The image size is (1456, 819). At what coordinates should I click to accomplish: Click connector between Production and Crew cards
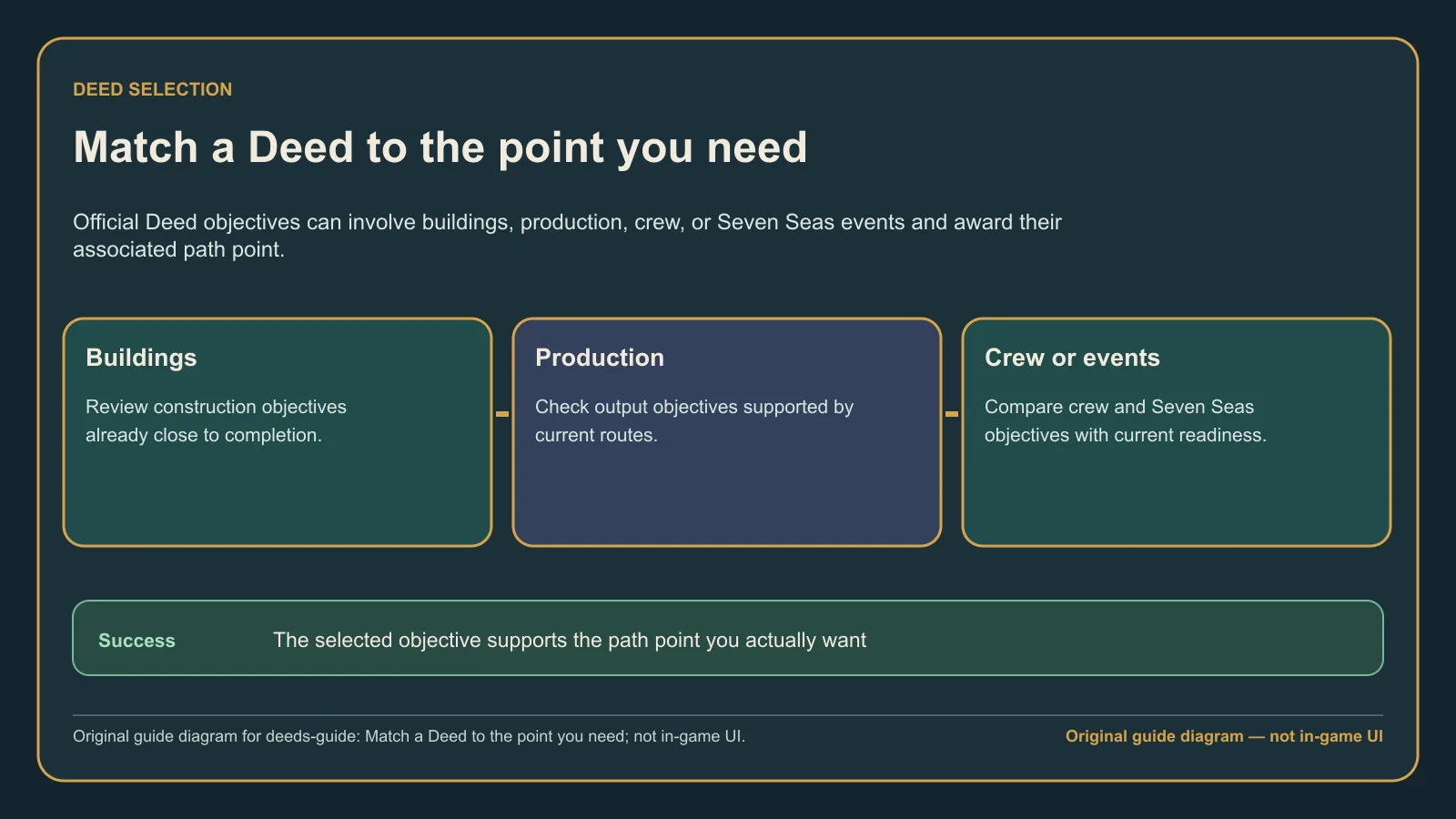click(952, 414)
